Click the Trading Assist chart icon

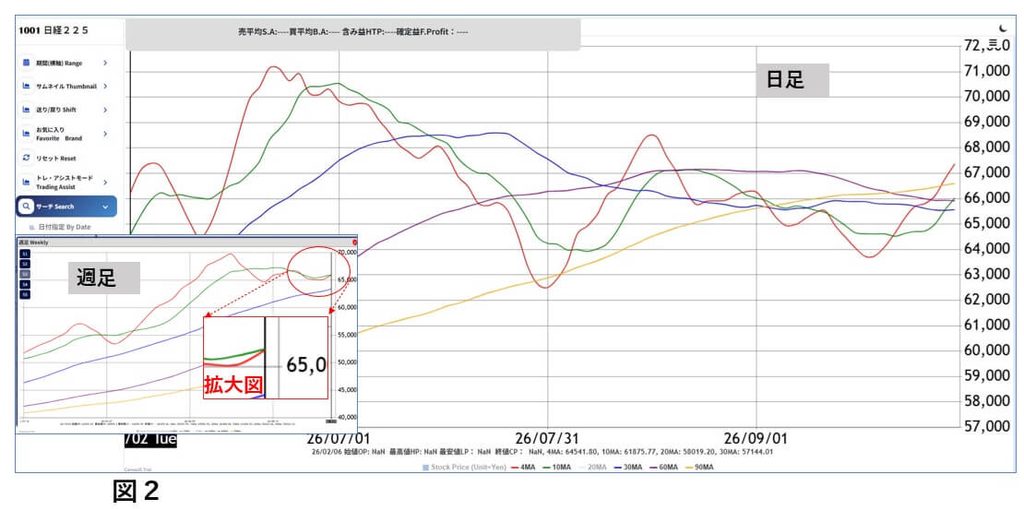27,182
